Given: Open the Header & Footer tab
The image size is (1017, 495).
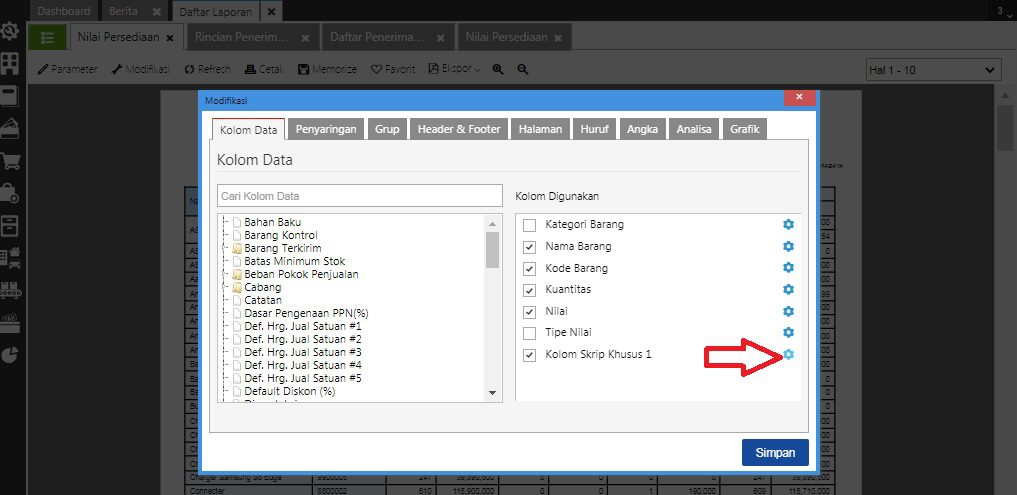Looking at the screenshot, I should (x=459, y=129).
